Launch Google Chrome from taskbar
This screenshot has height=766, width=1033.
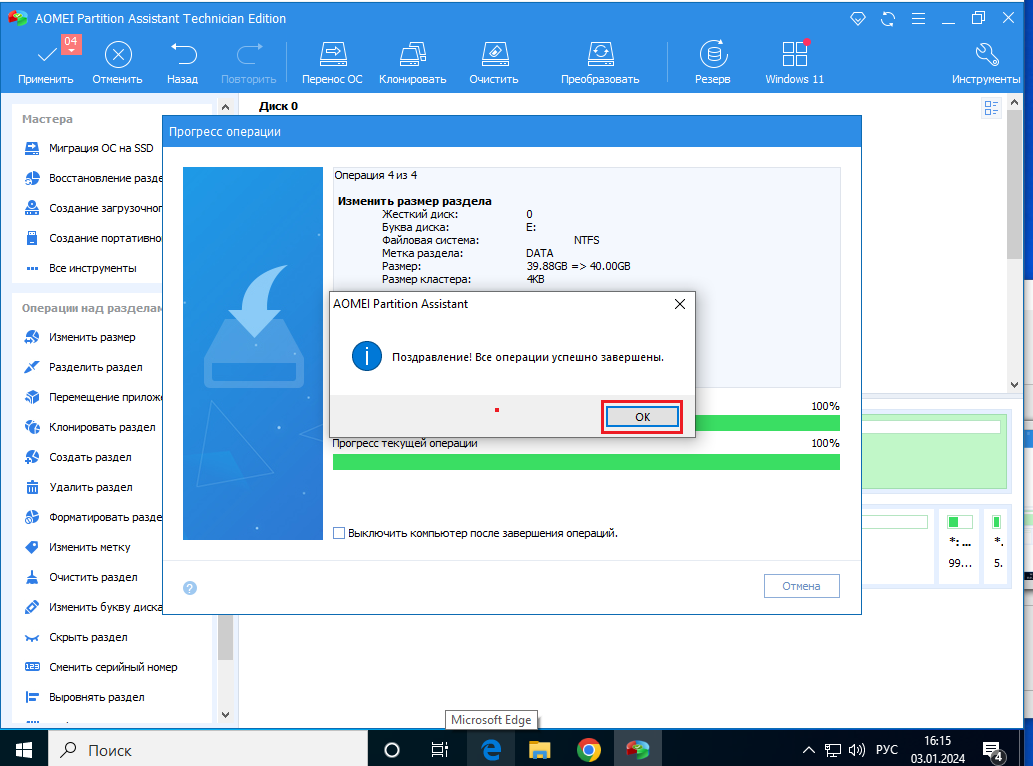(x=588, y=750)
